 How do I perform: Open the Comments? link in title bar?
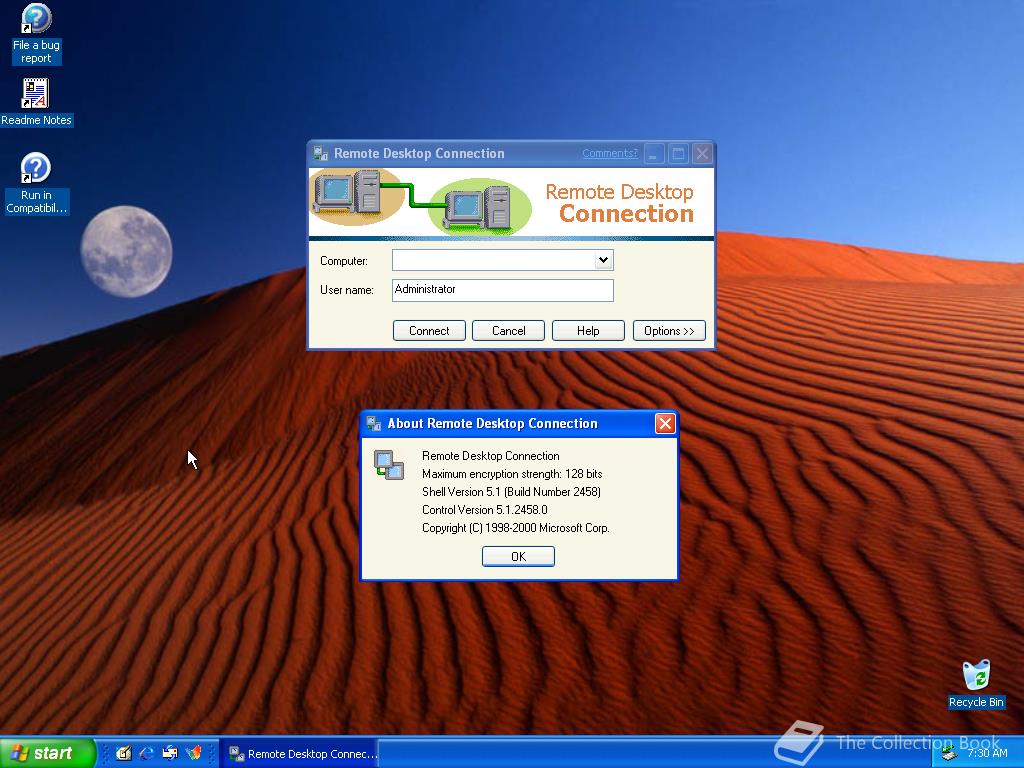point(609,153)
